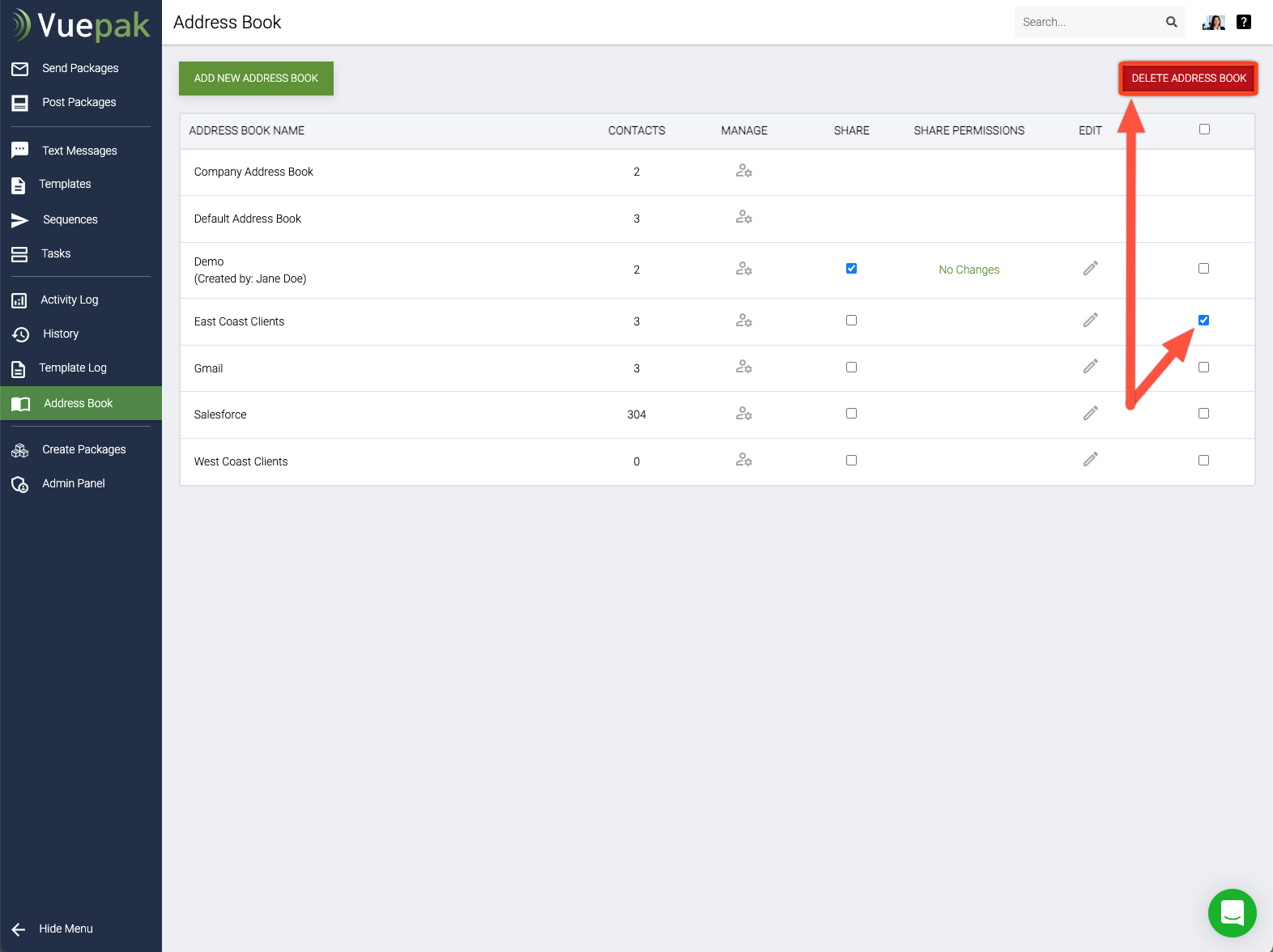Edit the East Coast Clients address book
The width and height of the screenshot is (1273, 952).
(1090, 321)
